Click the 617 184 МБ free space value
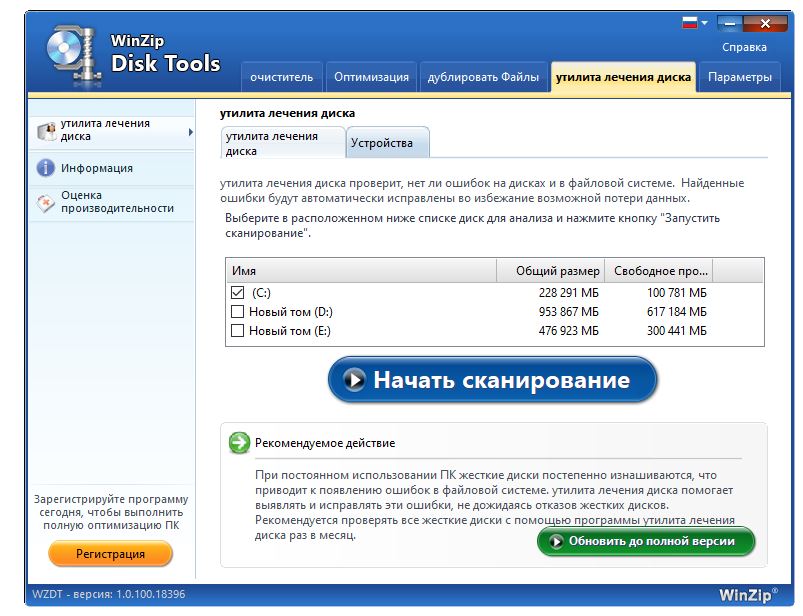Viewport: 803px width, 616px height. coord(677,312)
